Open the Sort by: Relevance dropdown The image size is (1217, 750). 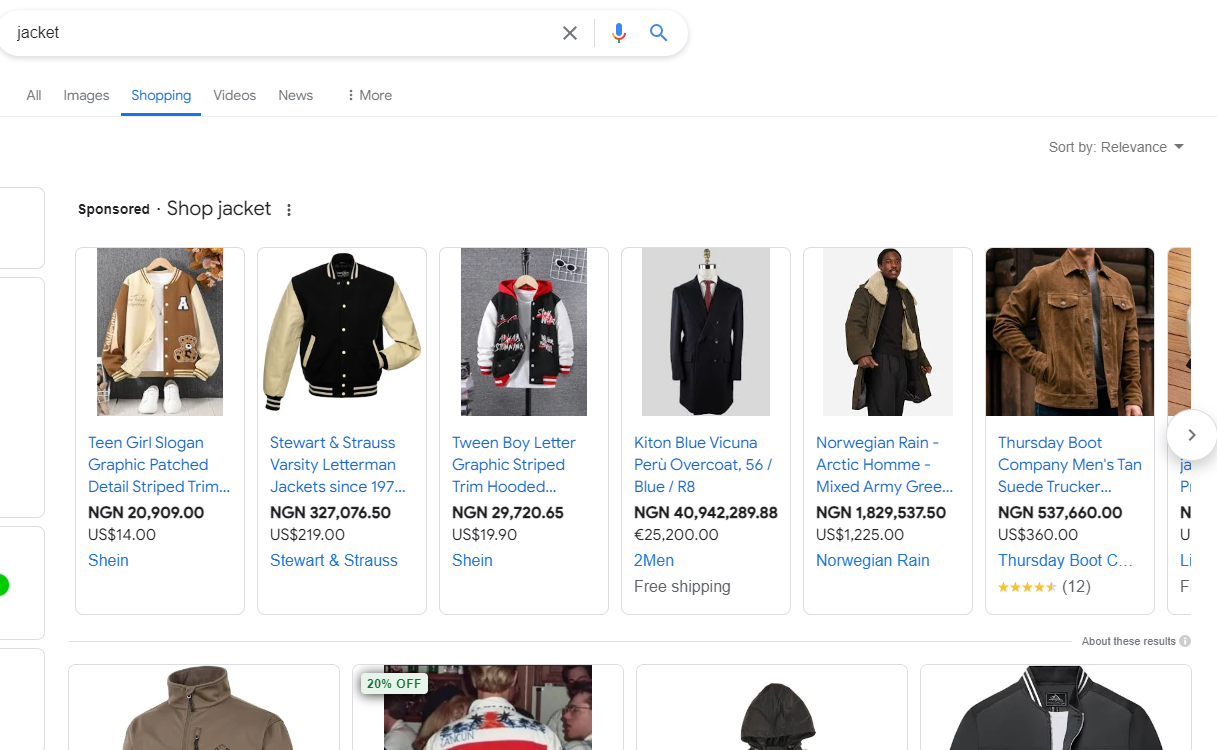[1116, 147]
